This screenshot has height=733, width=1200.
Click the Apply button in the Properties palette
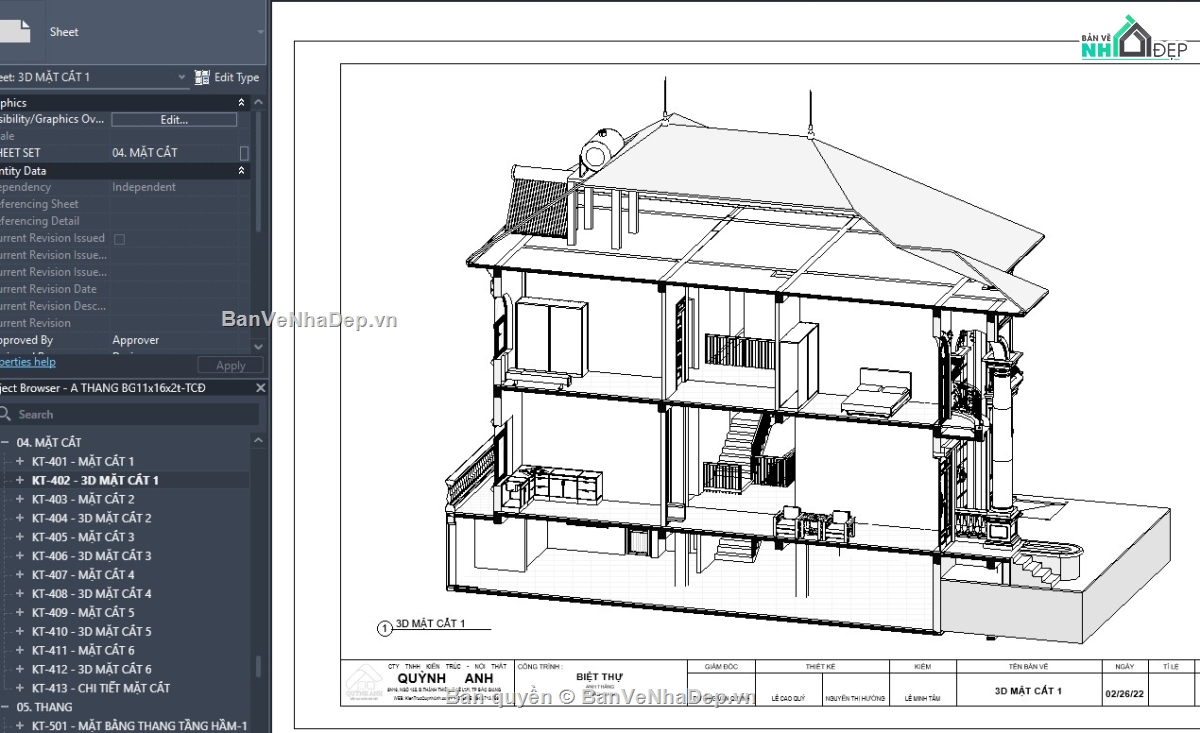(229, 364)
